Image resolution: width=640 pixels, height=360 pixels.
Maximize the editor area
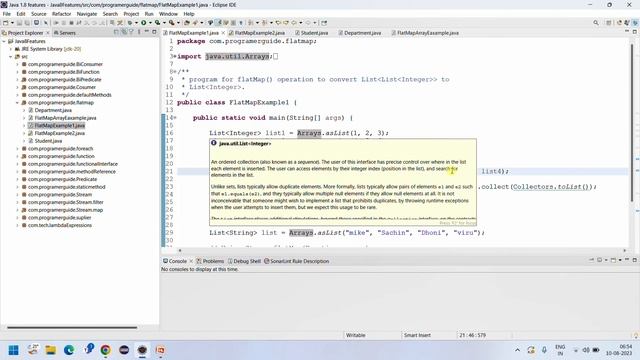pyautogui.click(x=635, y=31)
